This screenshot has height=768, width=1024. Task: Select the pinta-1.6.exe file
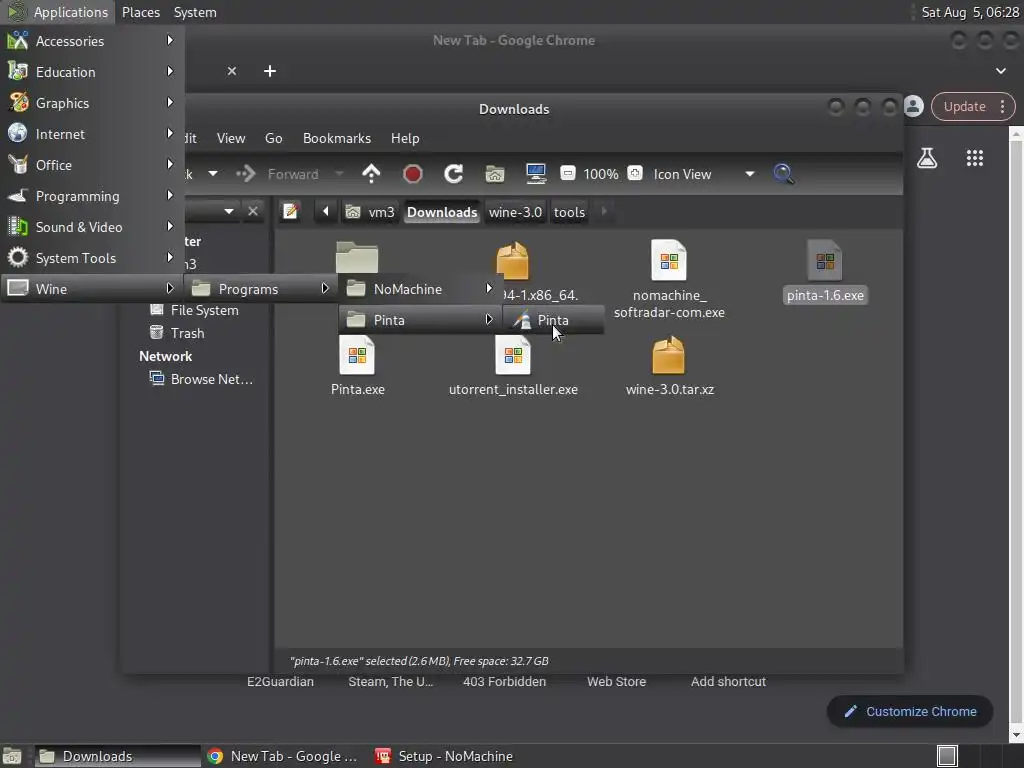(825, 271)
